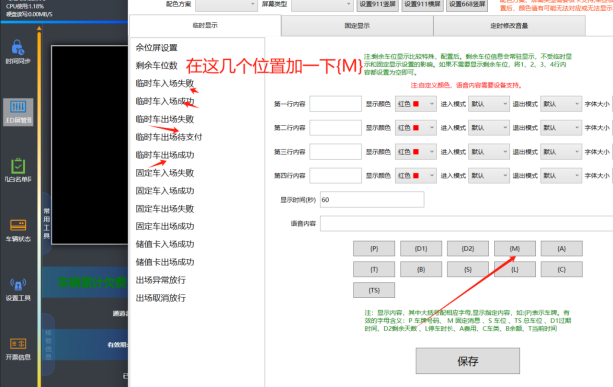The height and width of the screenshot is (387, 613).
Task: Insert the {L} parking duration tag
Action: point(514,269)
